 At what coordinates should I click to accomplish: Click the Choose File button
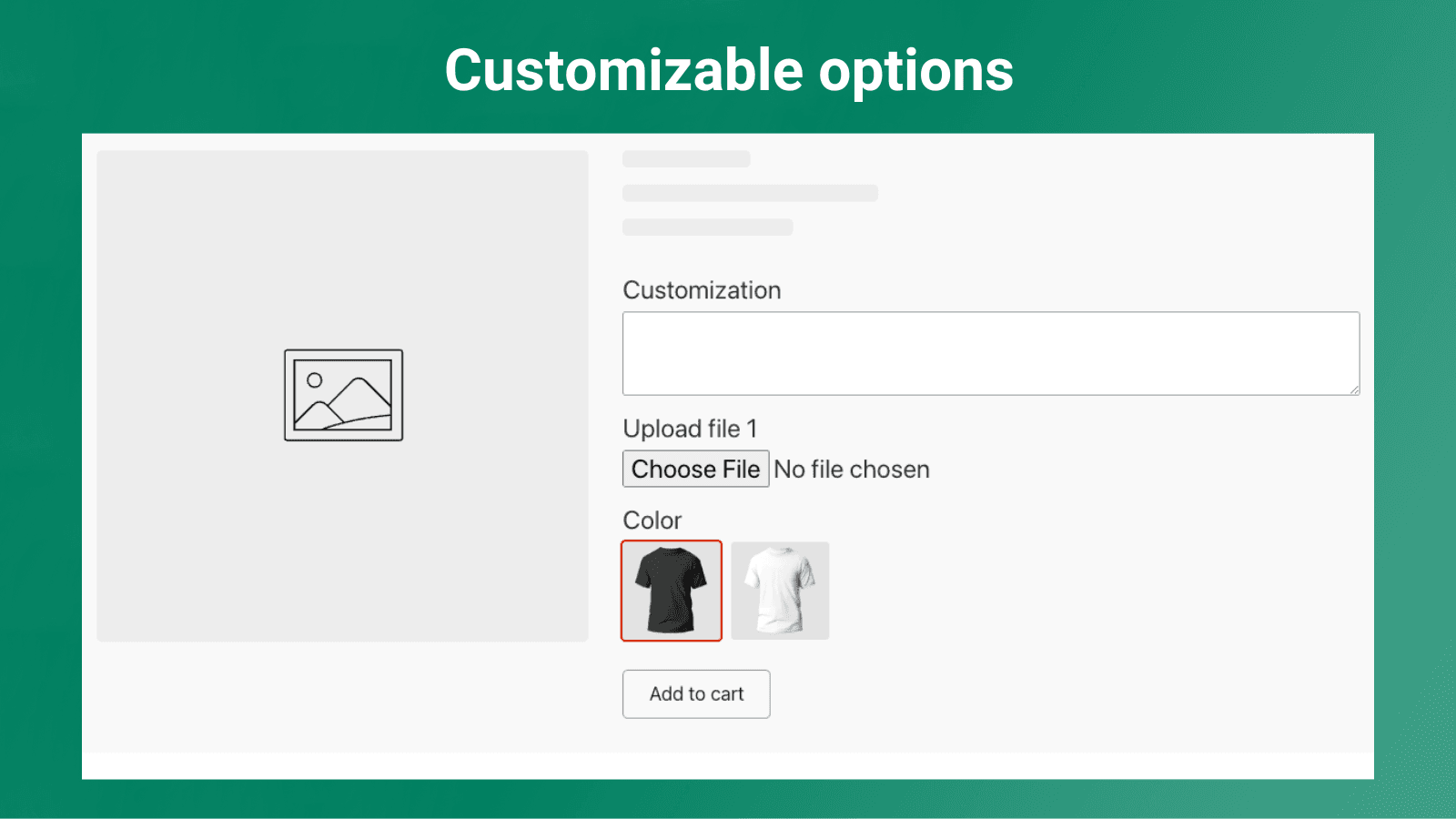click(695, 469)
